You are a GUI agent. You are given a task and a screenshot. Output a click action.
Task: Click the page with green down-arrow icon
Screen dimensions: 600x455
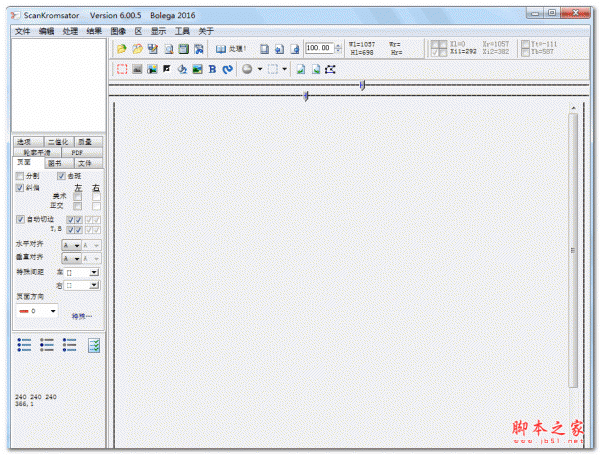point(316,69)
